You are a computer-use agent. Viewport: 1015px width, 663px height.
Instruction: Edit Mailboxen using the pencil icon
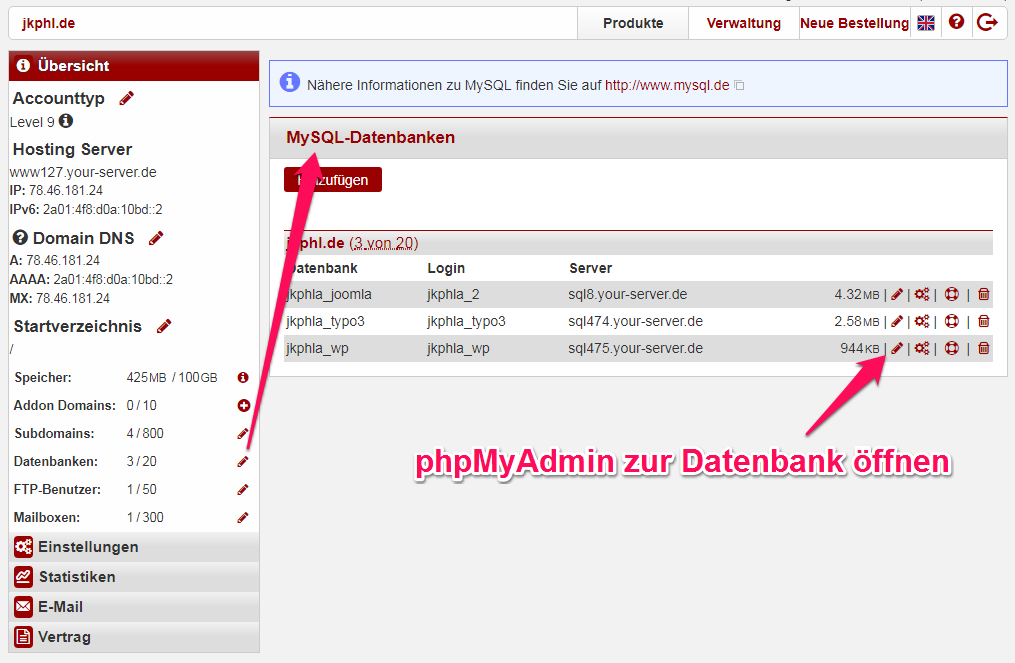point(242,517)
